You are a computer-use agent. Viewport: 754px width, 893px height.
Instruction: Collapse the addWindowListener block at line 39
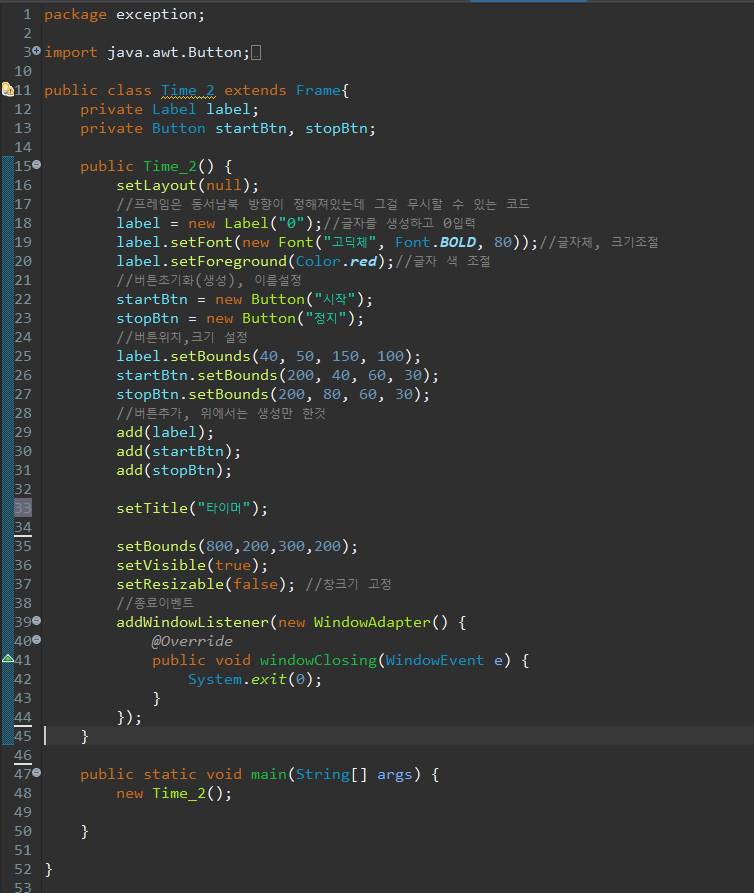36,620
